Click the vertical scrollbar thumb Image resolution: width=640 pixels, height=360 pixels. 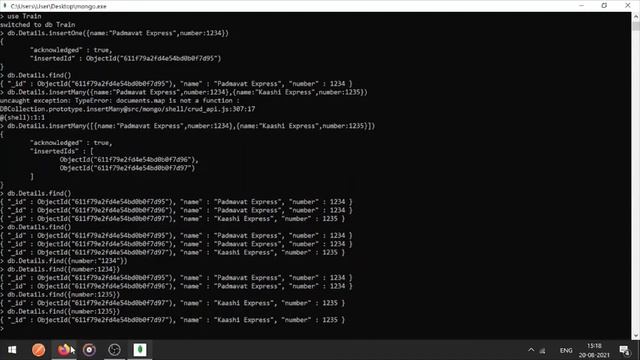point(636,26)
